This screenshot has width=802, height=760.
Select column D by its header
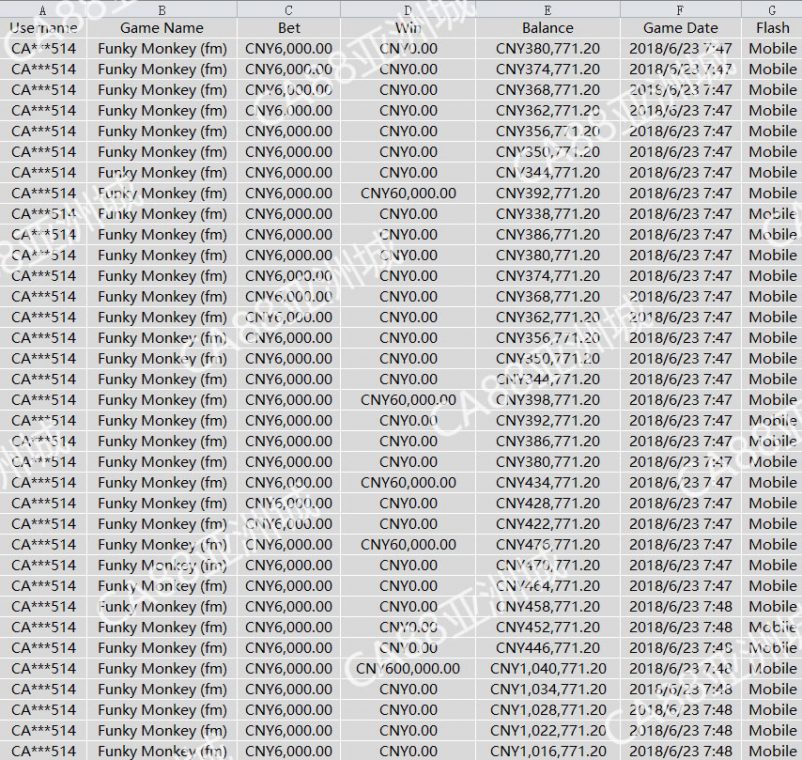pyautogui.click(x=408, y=9)
